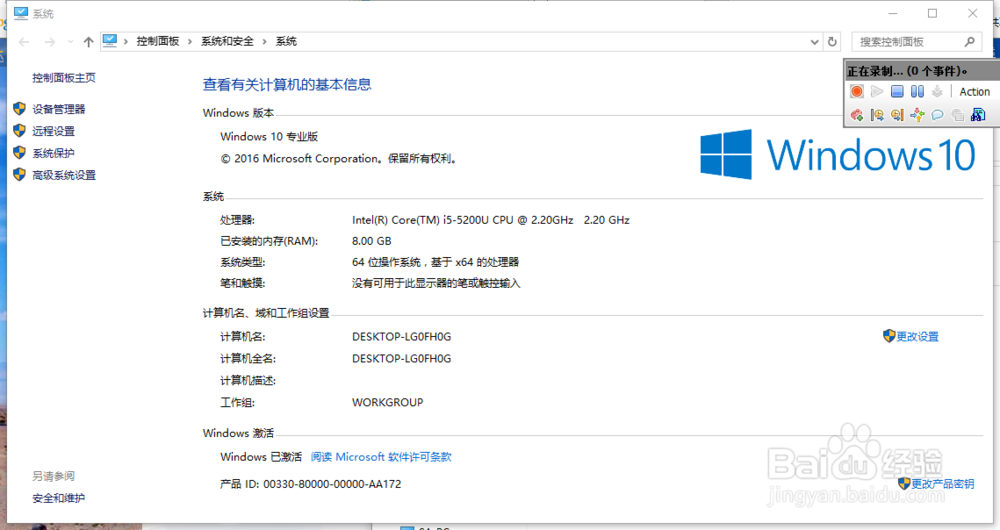Open 远程设置 (Remote settings)
The image size is (1000, 530).
tap(54, 131)
